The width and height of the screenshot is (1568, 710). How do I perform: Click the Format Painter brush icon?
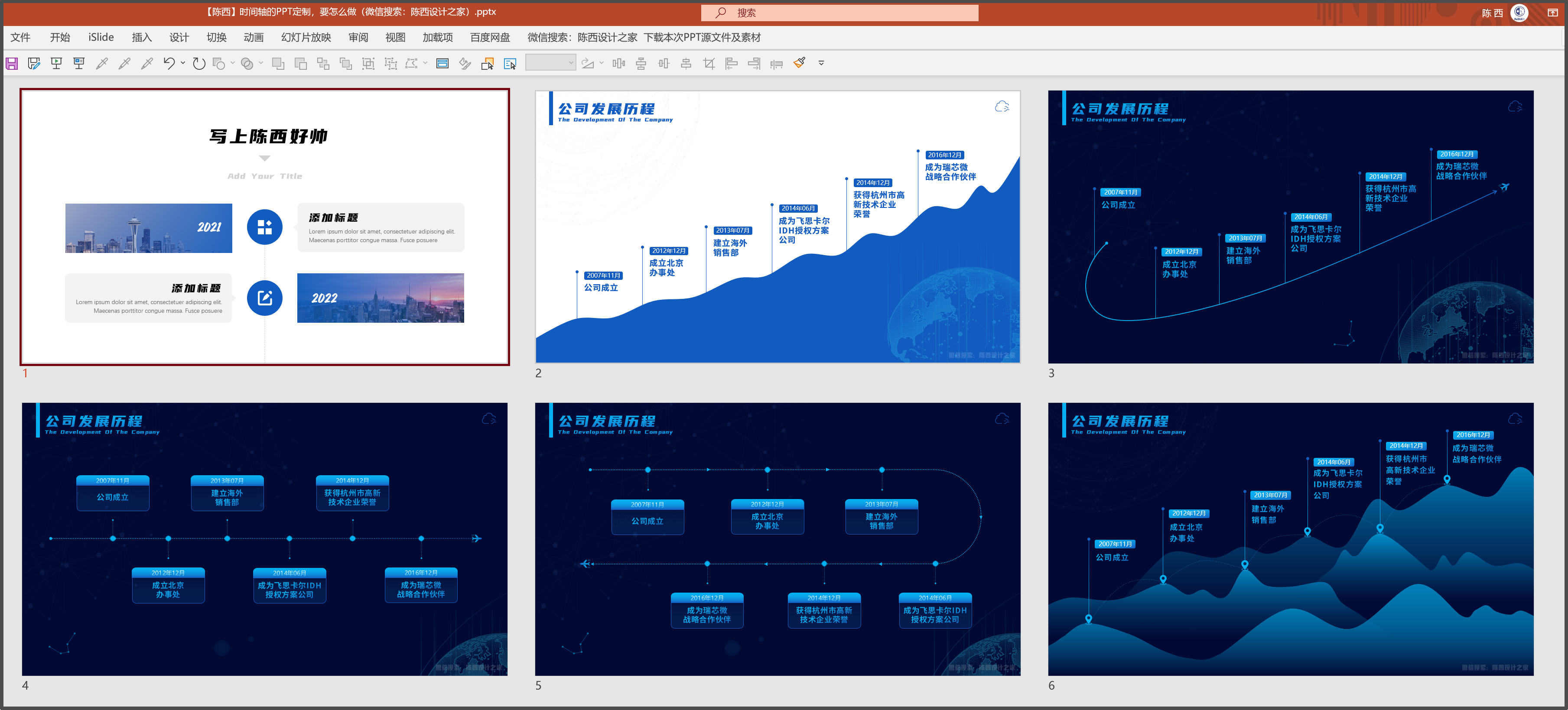pos(799,63)
